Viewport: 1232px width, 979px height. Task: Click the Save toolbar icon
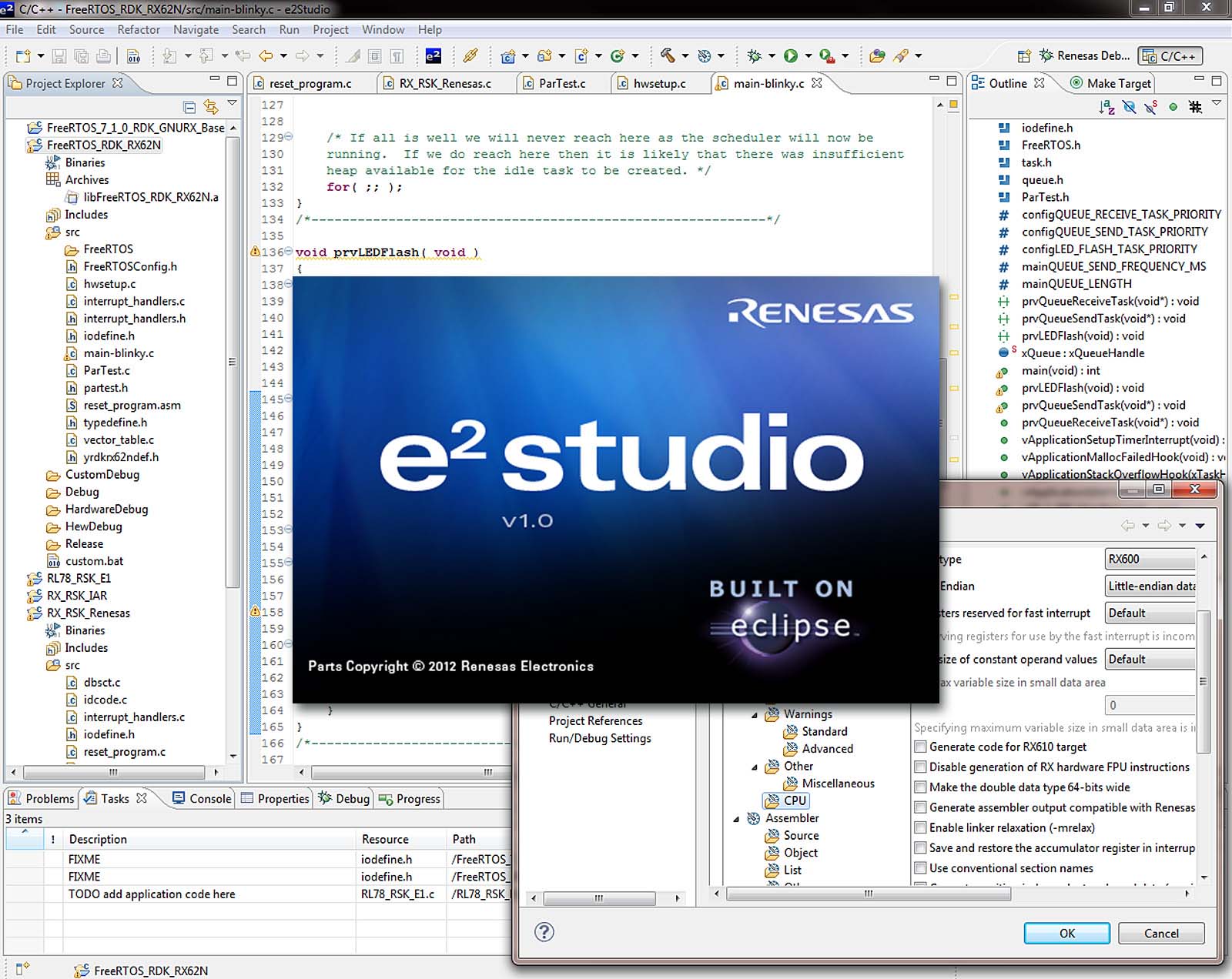(x=59, y=56)
